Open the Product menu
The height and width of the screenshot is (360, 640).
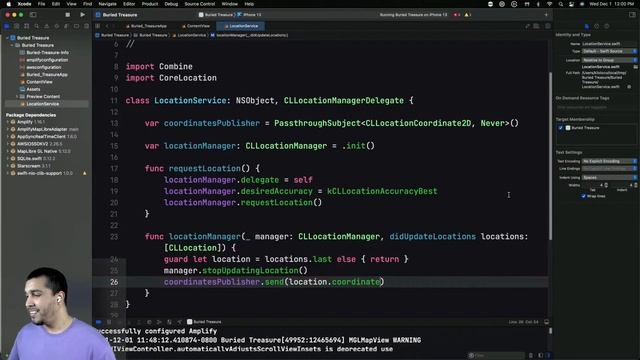tap(150, 4)
